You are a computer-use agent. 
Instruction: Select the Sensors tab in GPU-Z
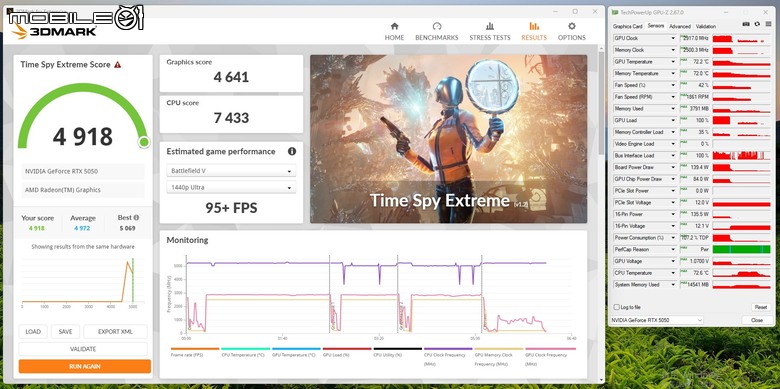656,26
